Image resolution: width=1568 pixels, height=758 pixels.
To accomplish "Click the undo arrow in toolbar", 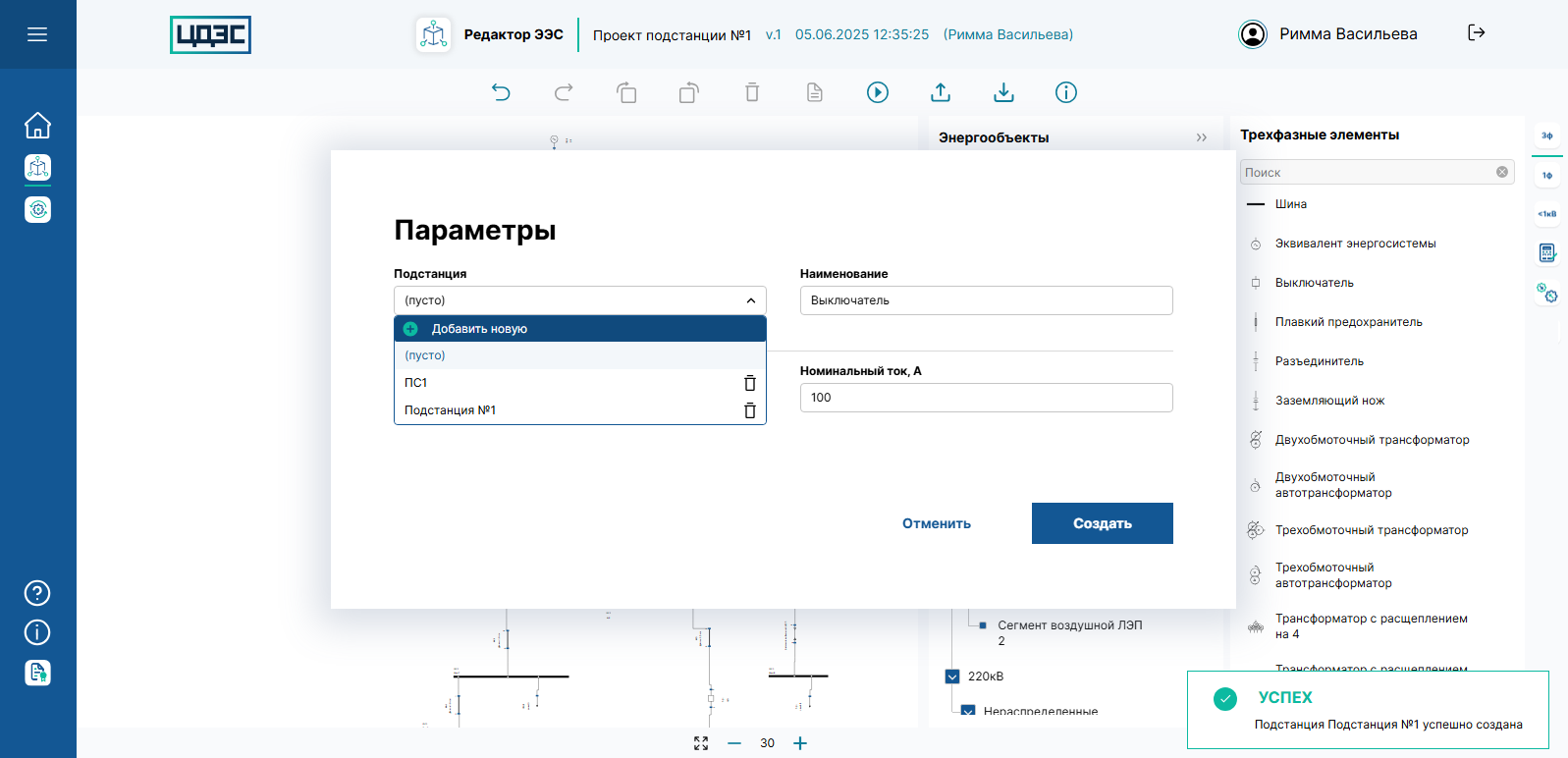I will point(501,92).
